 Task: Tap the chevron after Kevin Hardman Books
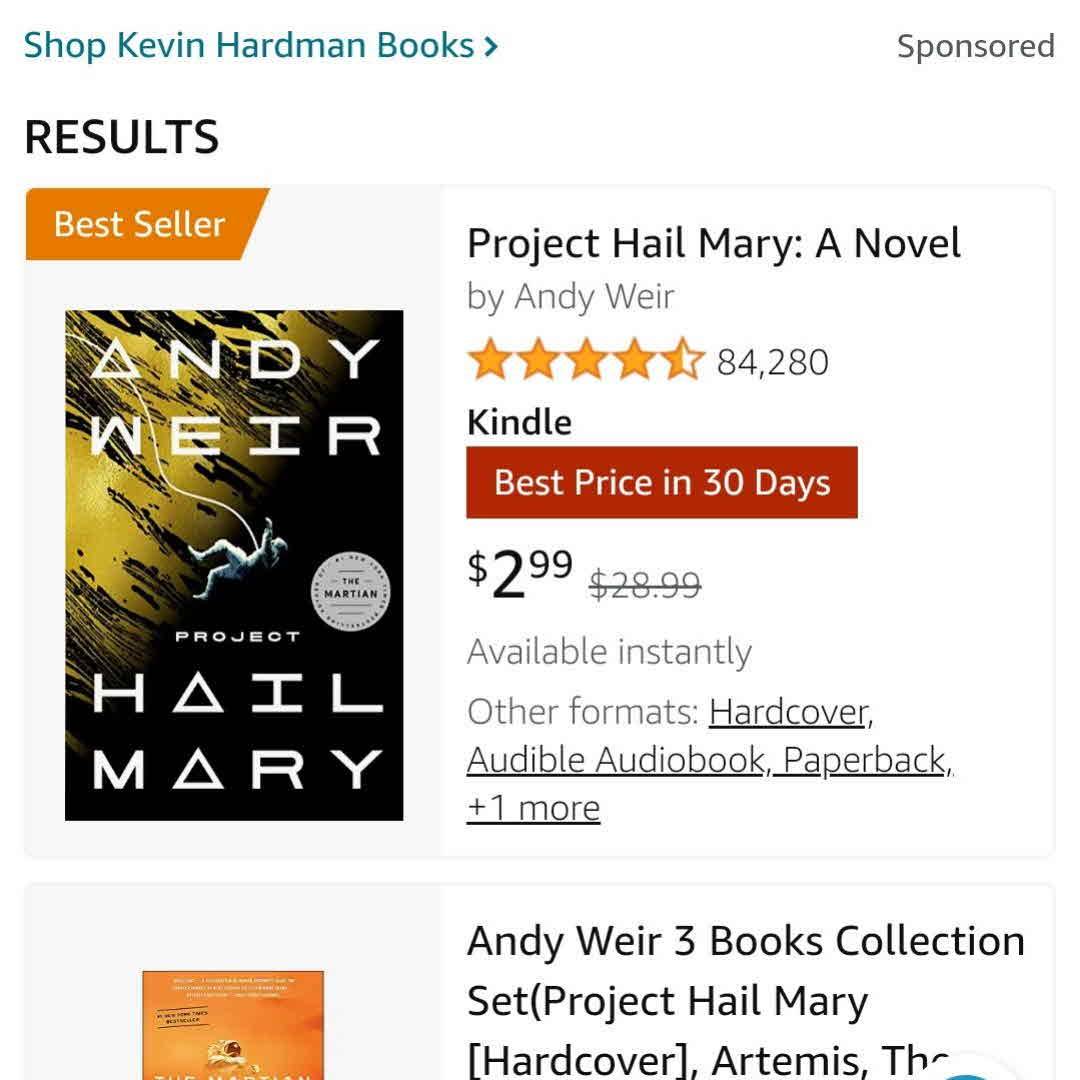click(491, 46)
